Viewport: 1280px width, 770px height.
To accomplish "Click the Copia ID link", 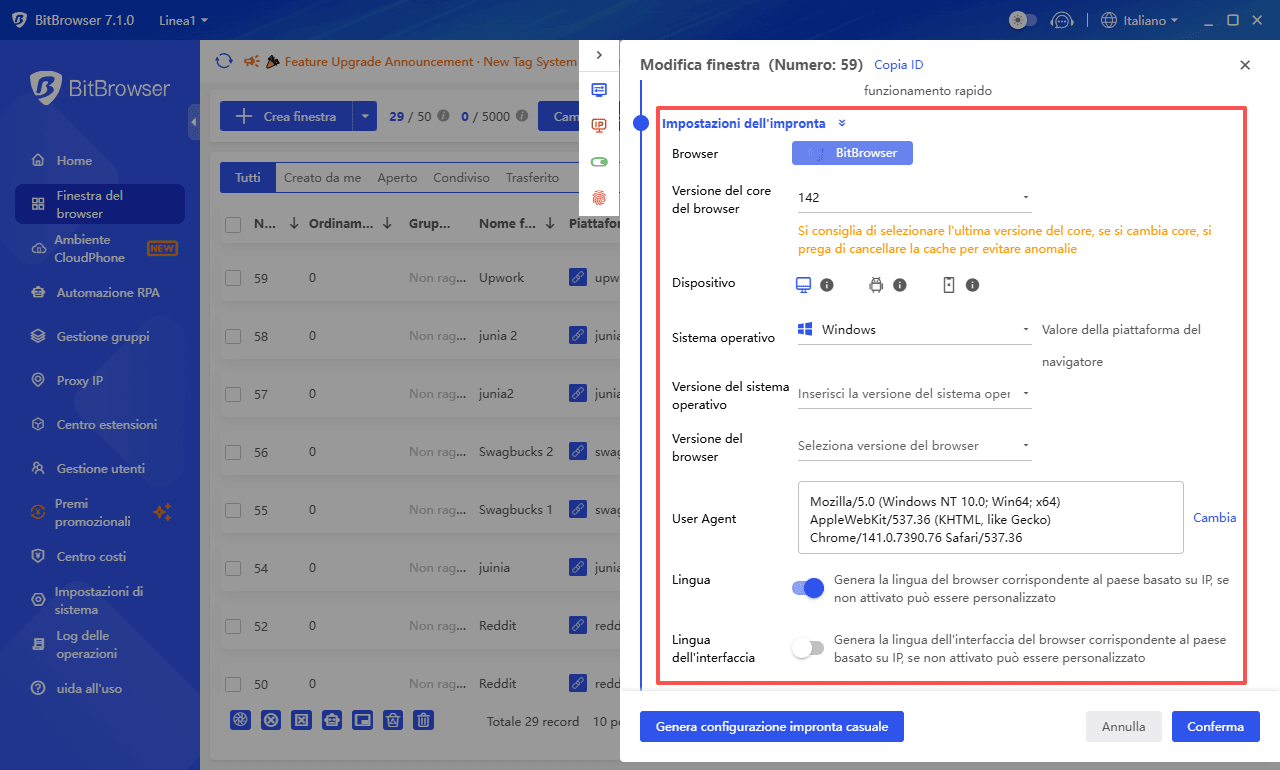I will 899,65.
